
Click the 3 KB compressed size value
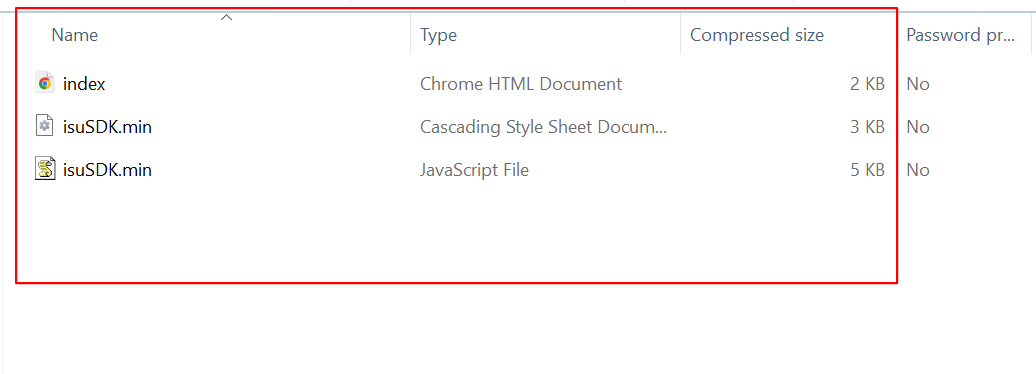[x=867, y=127]
